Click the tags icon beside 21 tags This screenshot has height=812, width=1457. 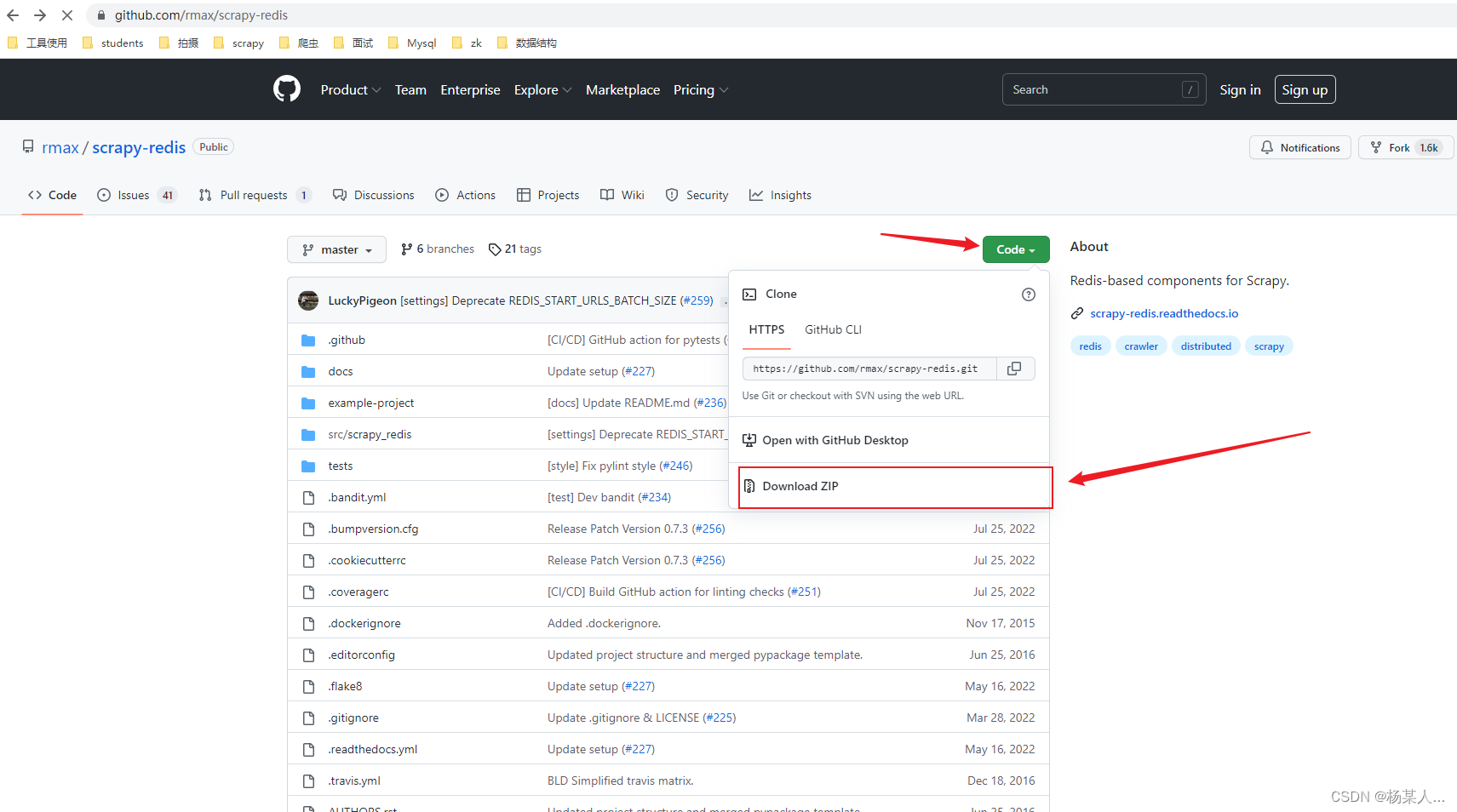494,249
